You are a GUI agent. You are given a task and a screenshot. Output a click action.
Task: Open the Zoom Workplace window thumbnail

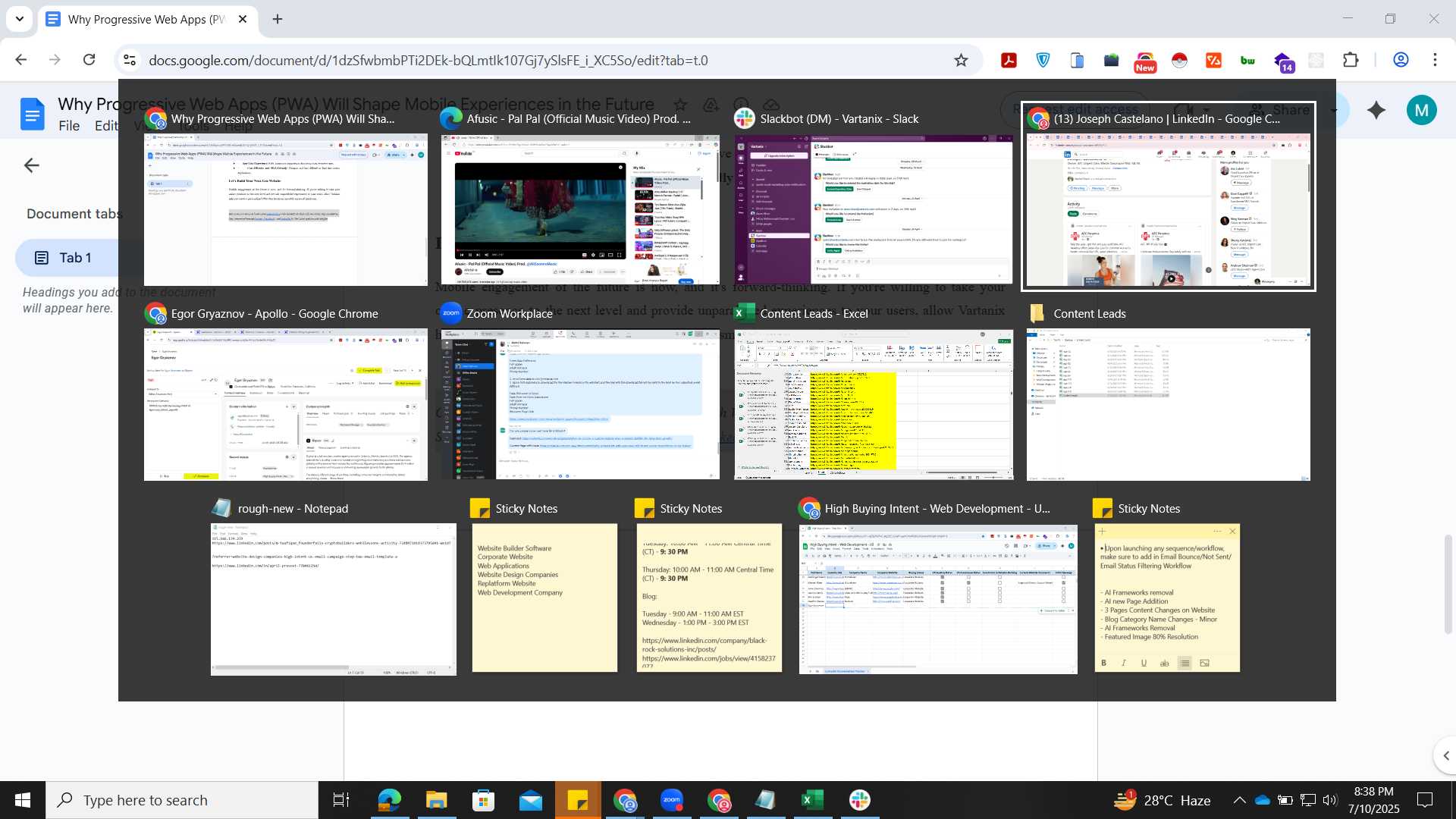[x=580, y=404]
